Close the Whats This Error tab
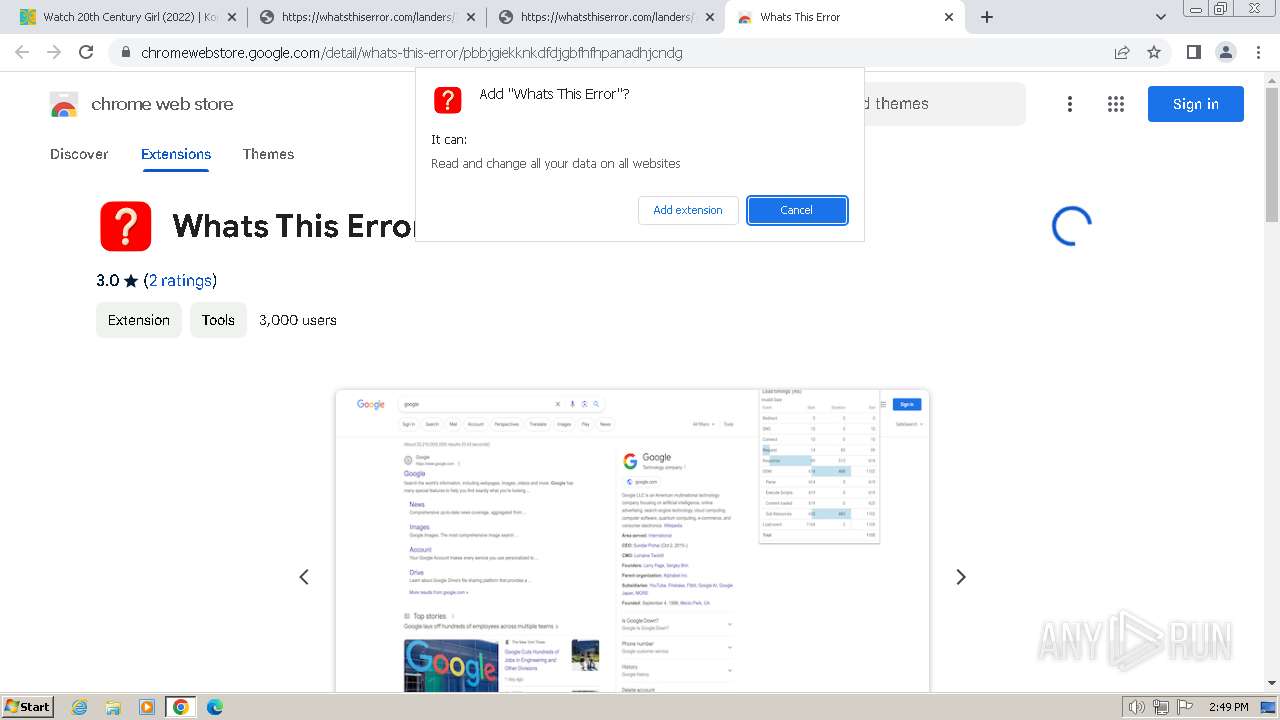The height and width of the screenshot is (720, 1280). click(949, 17)
